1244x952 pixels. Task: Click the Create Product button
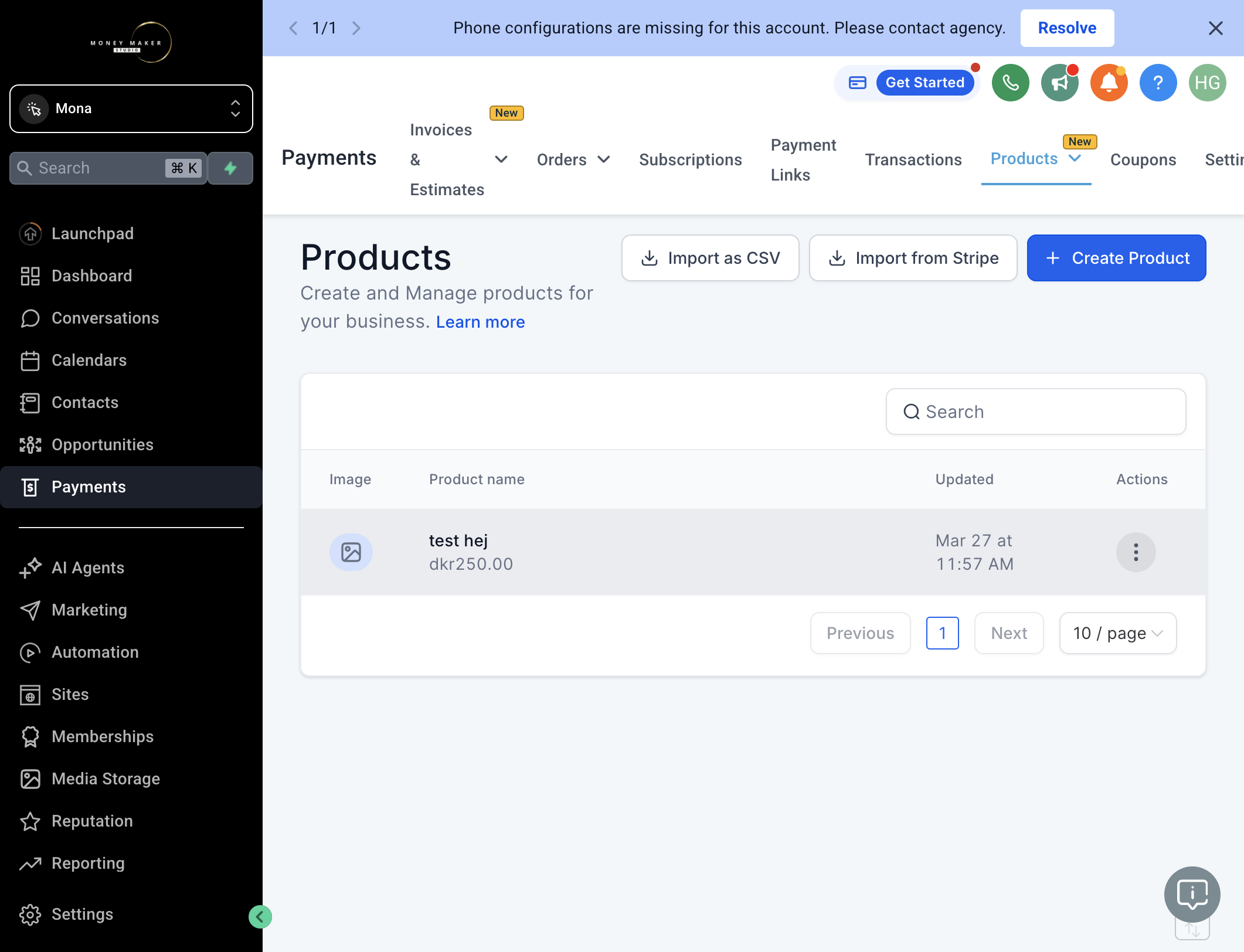pos(1116,258)
